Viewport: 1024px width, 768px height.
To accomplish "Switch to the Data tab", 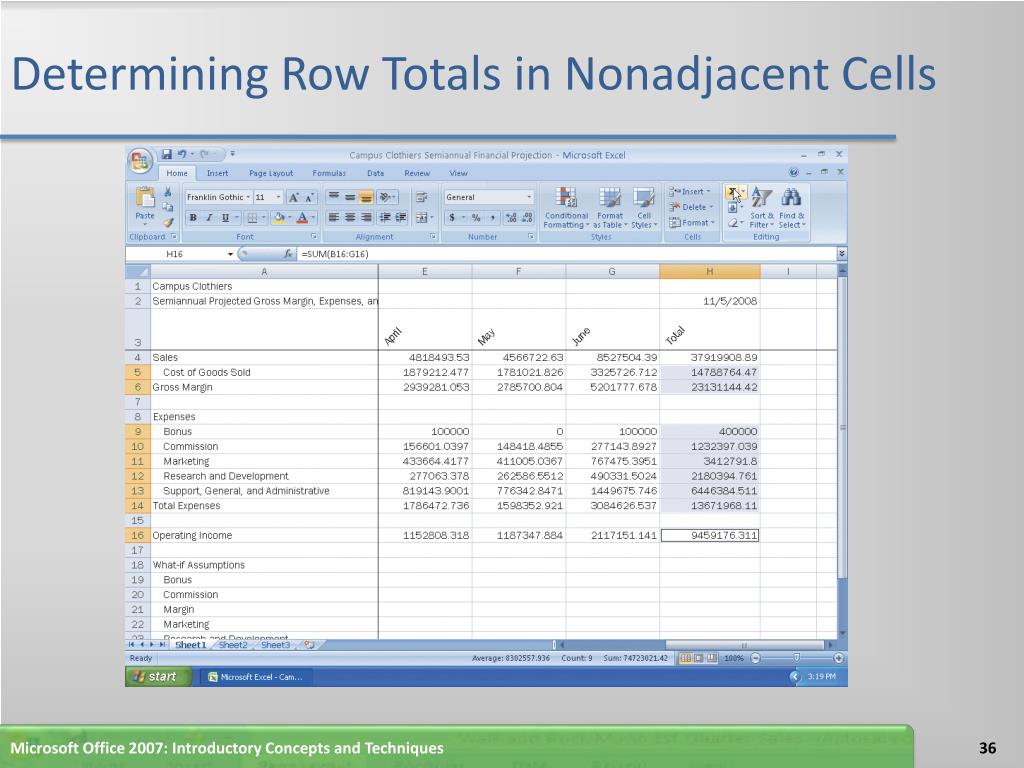I will (x=376, y=173).
